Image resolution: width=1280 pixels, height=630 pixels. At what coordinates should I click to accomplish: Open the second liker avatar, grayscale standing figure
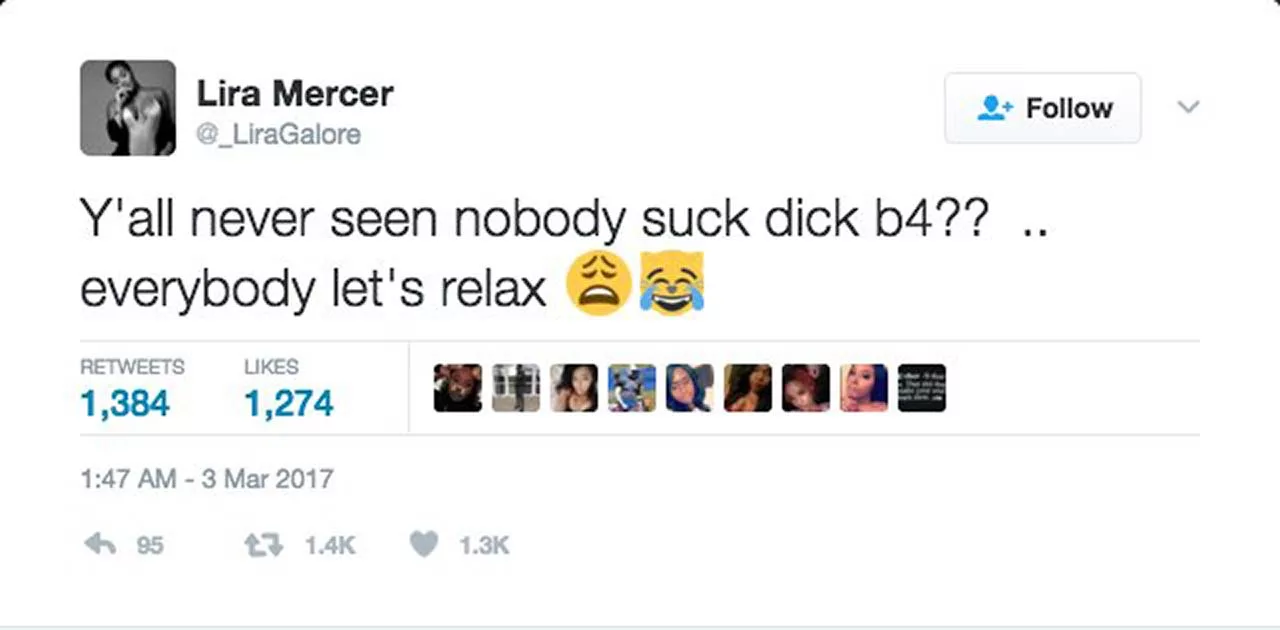[516, 388]
